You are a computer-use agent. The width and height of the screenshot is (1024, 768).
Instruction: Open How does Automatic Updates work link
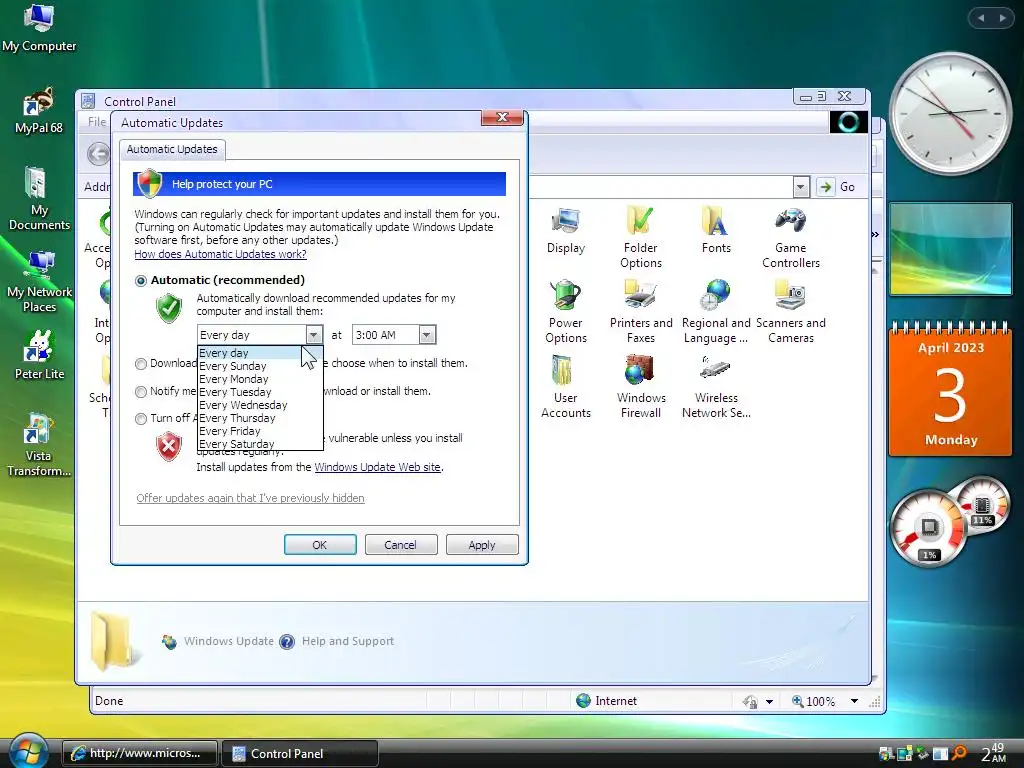[220, 254]
